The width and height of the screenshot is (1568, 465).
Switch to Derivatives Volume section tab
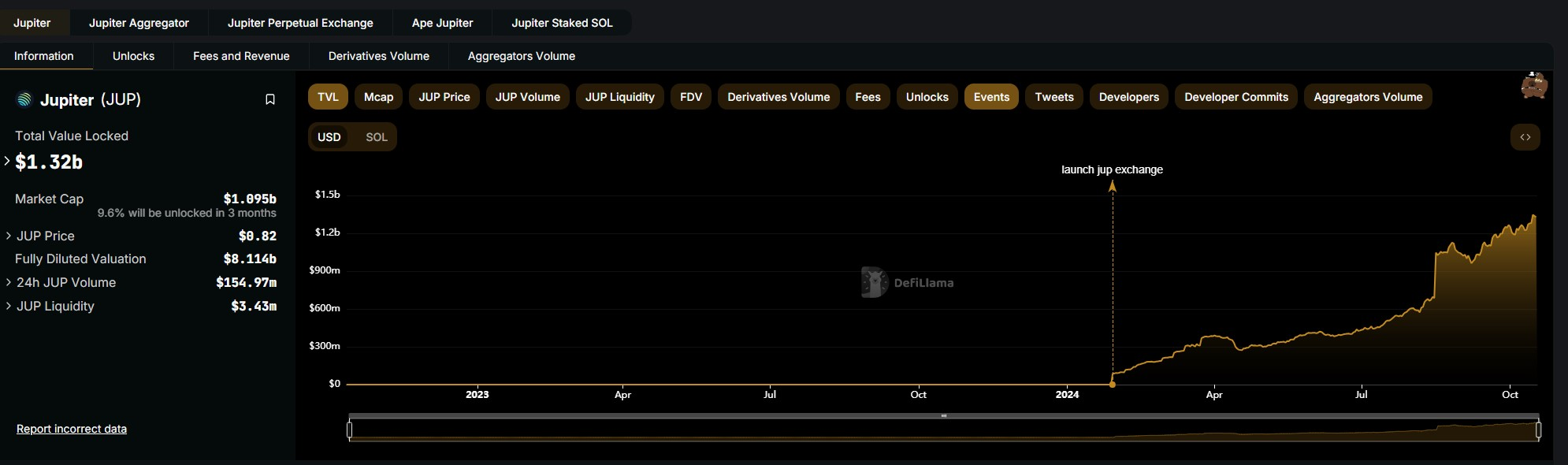(379, 56)
